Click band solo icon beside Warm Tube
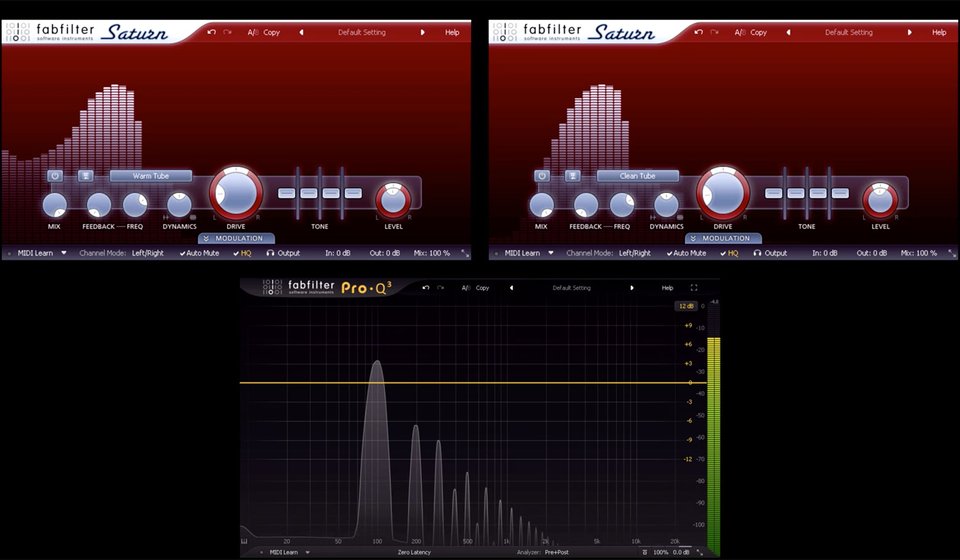 (x=86, y=176)
